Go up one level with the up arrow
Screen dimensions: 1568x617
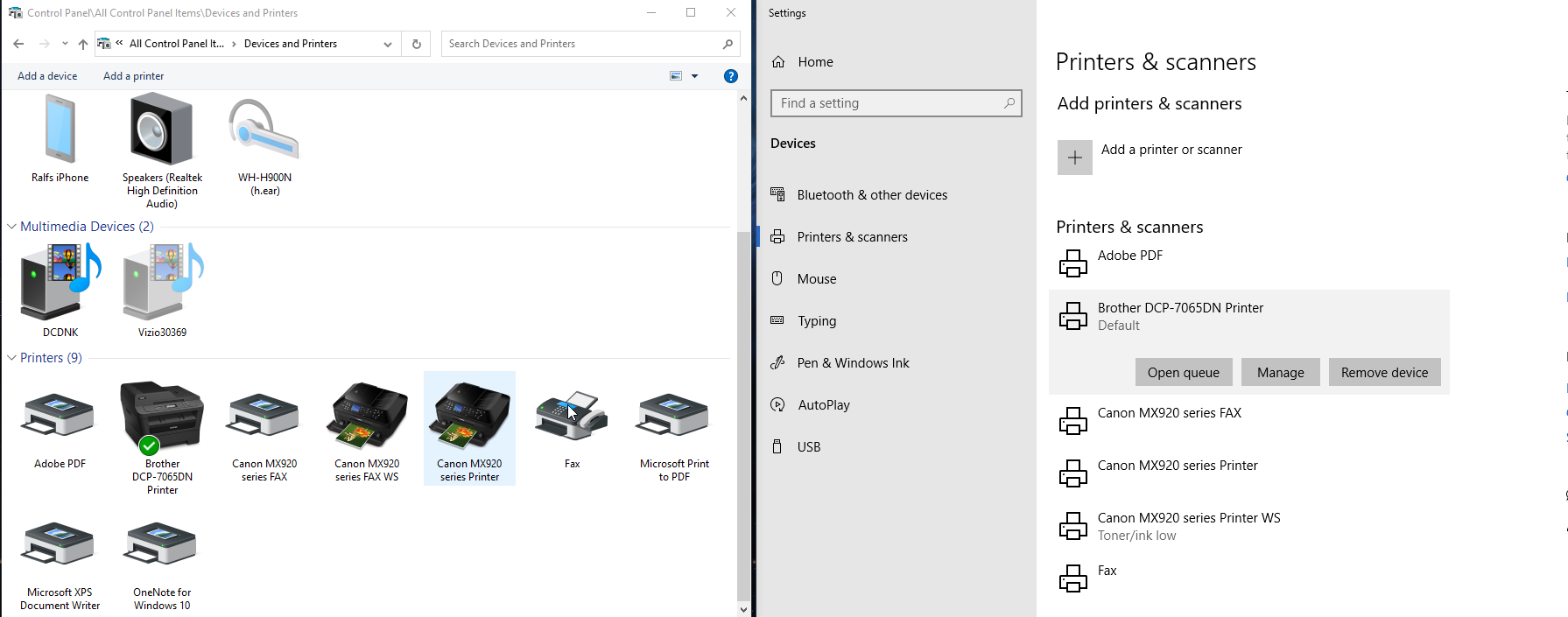tap(83, 44)
